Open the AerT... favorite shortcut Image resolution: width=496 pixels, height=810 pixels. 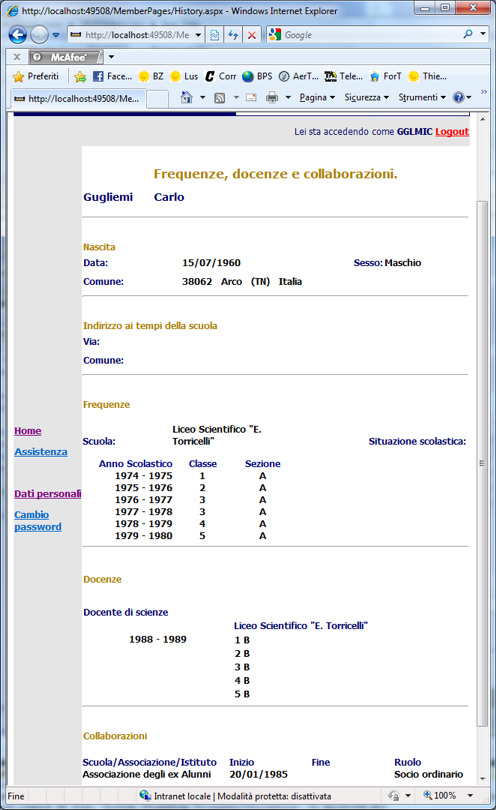point(299,76)
